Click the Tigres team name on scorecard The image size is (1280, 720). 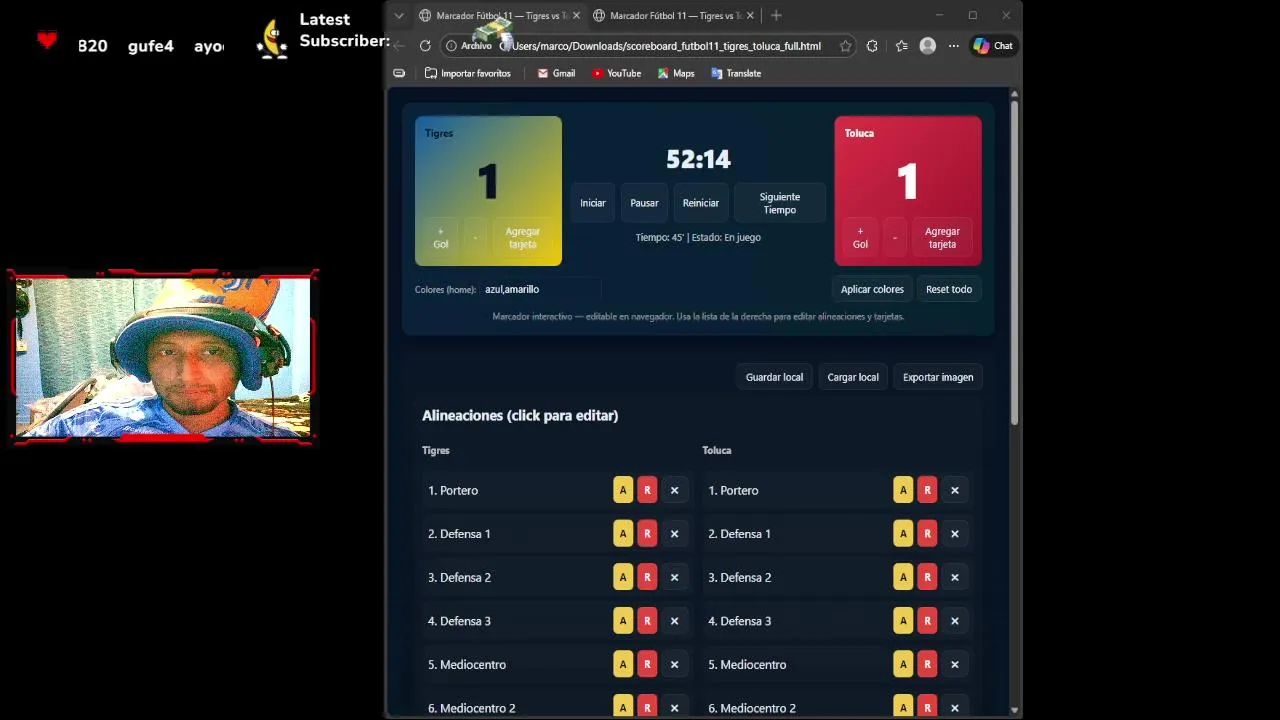(x=439, y=133)
